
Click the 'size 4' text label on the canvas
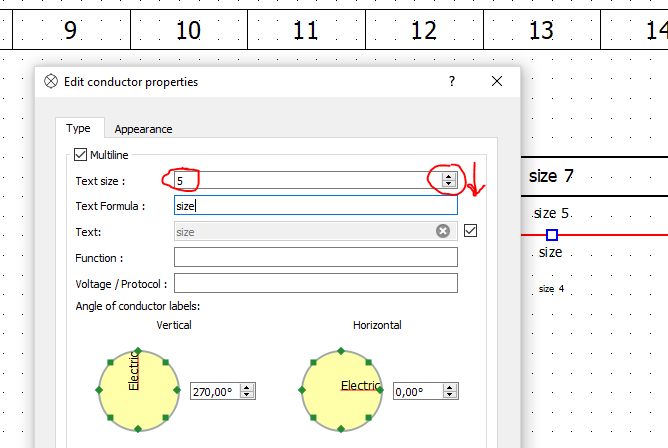point(551,289)
